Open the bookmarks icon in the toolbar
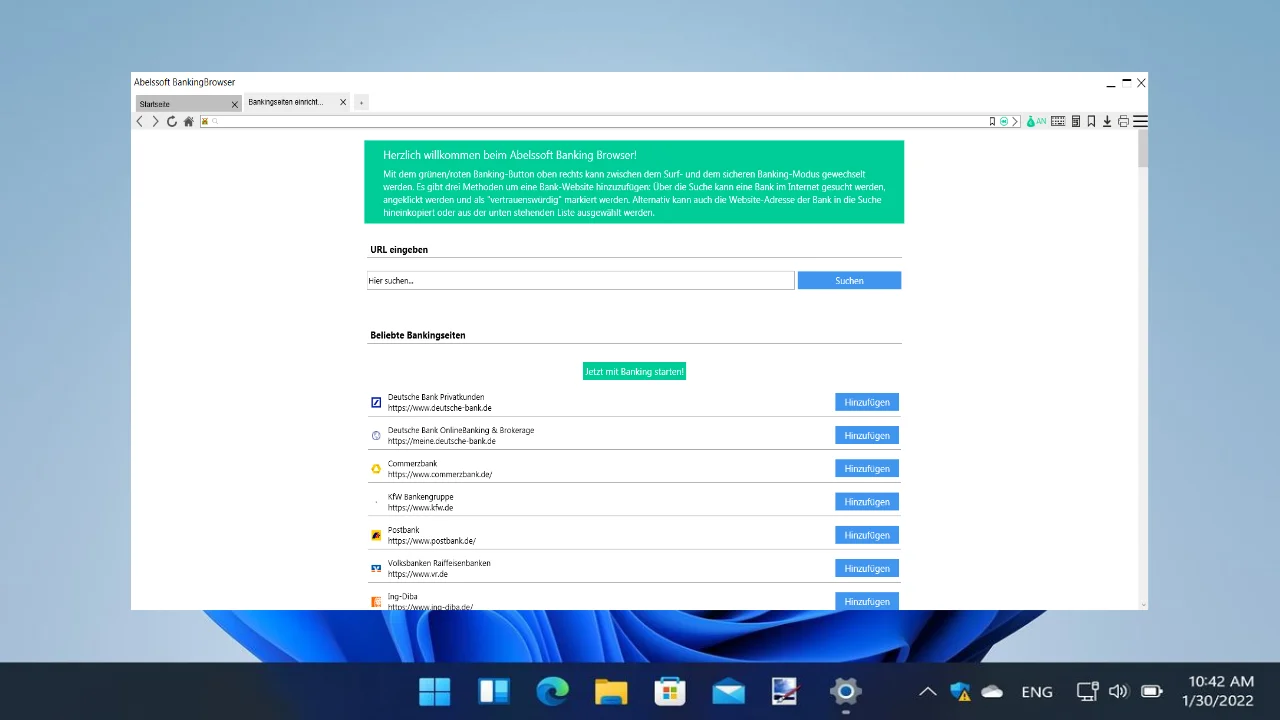Screen dimensions: 1280x720 tap(1091, 121)
